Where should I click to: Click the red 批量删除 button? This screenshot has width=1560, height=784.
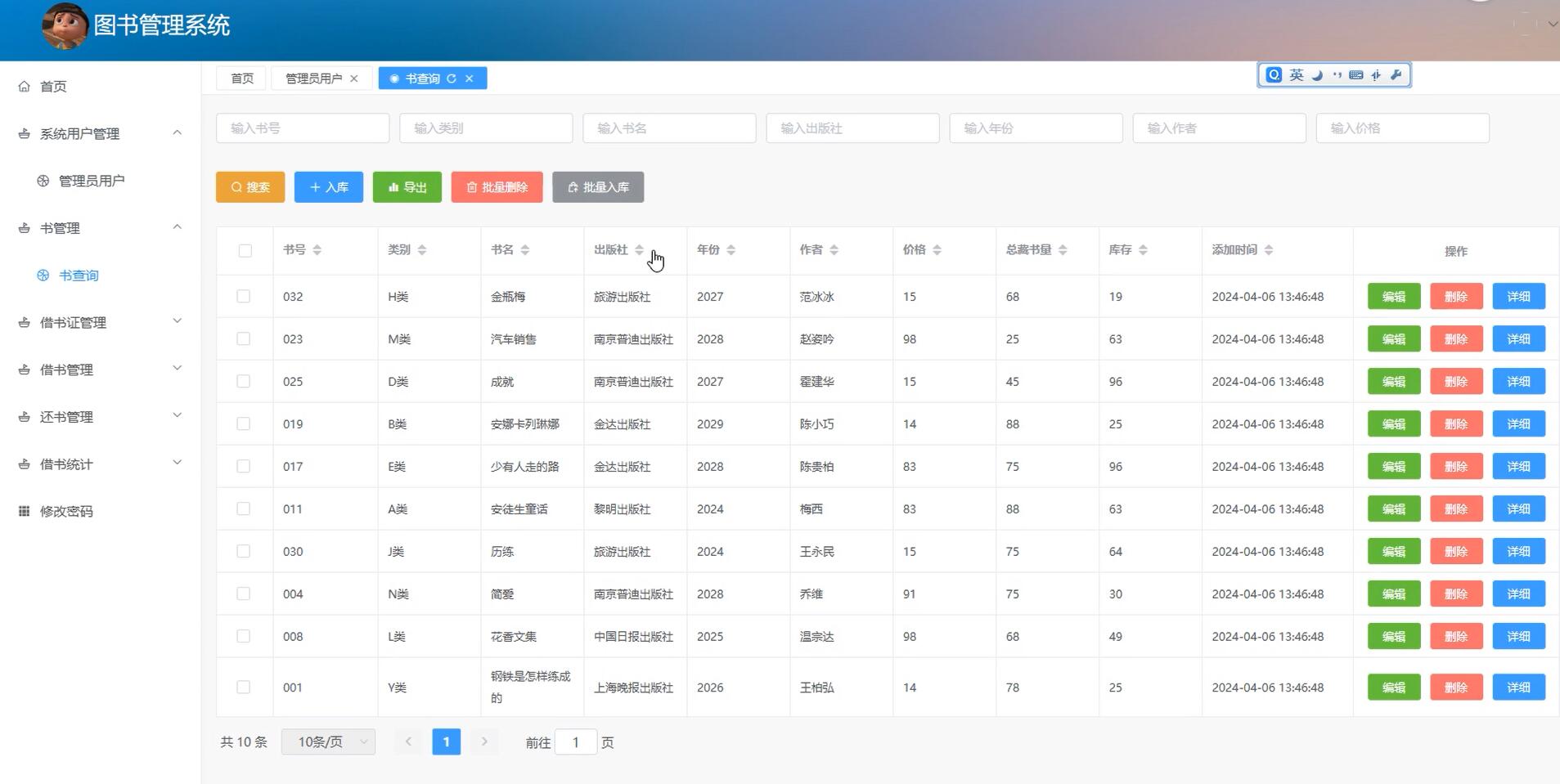point(497,187)
